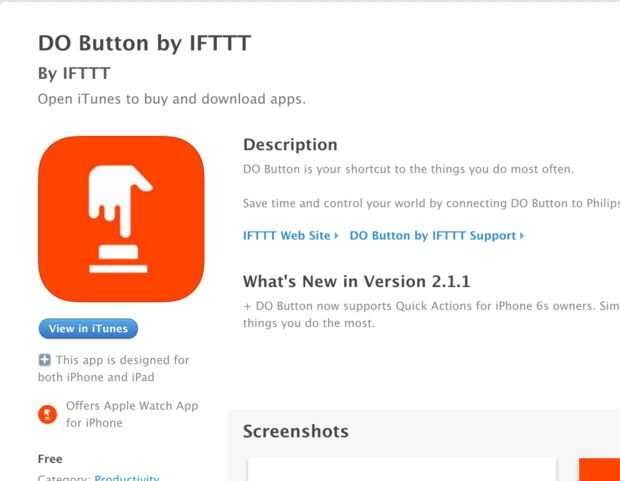Click the Free price label

click(x=50, y=459)
